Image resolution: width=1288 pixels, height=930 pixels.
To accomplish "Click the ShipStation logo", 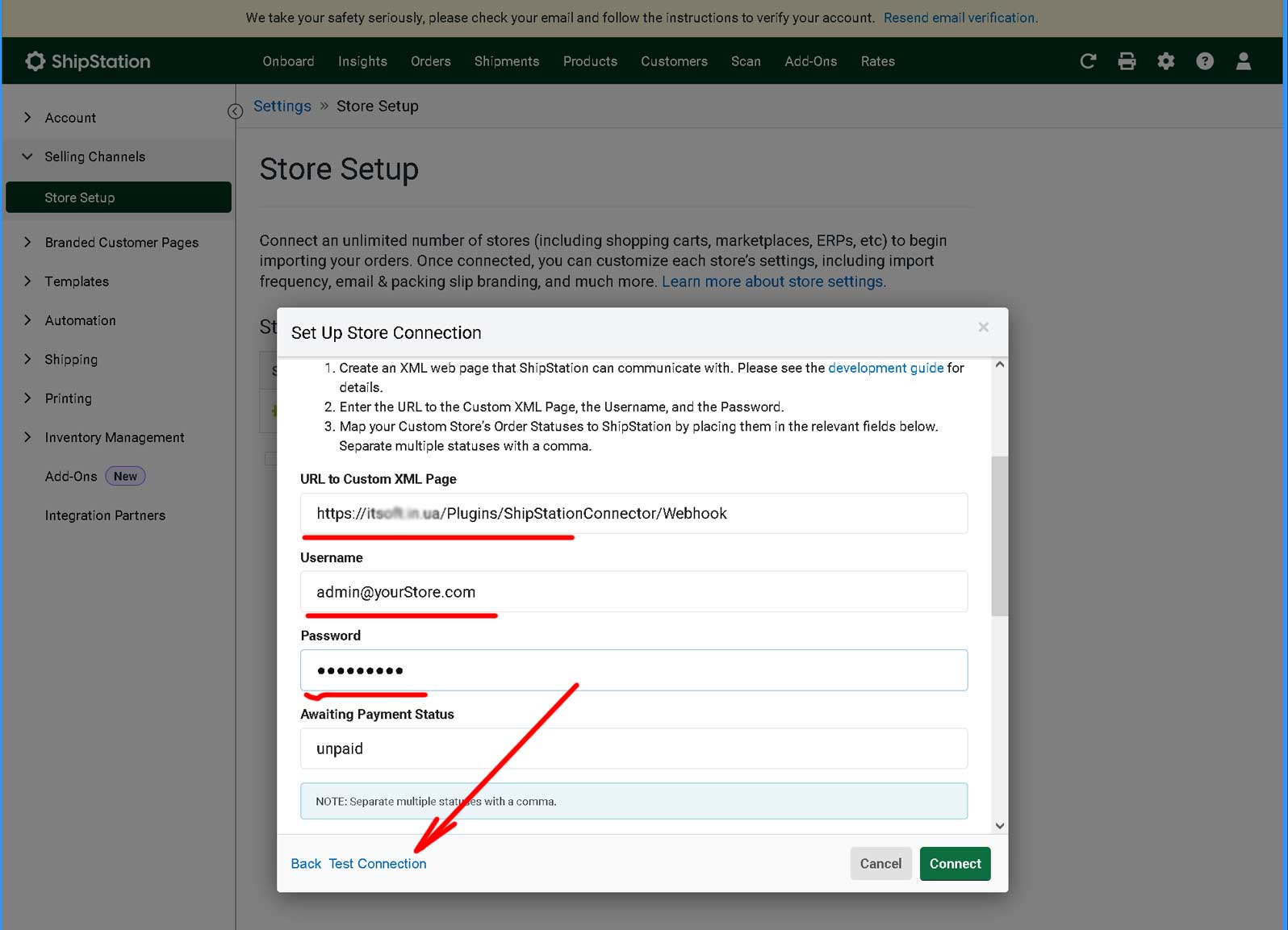I will click(87, 61).
